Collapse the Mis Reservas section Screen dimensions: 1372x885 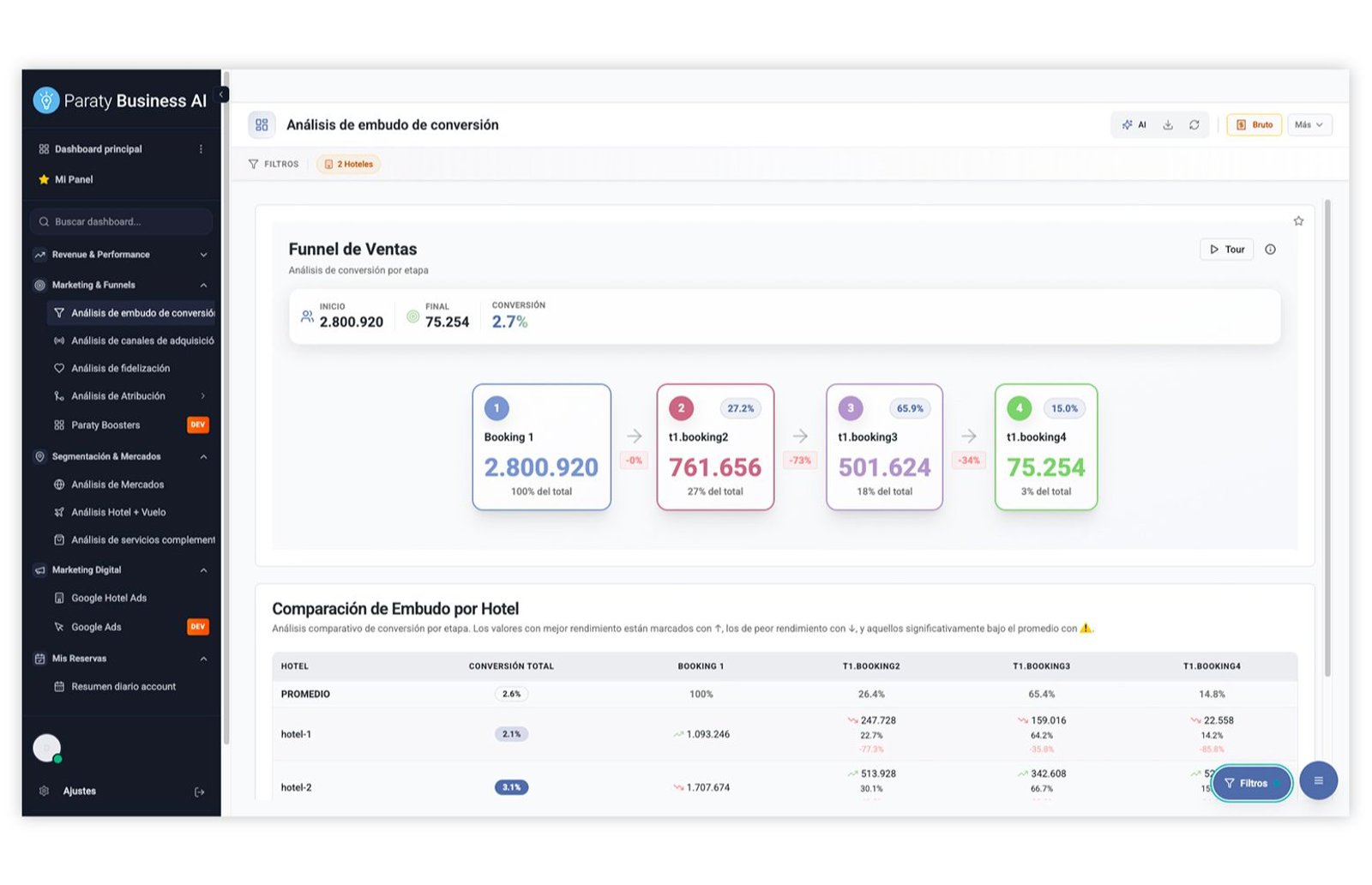click(121, 659)
